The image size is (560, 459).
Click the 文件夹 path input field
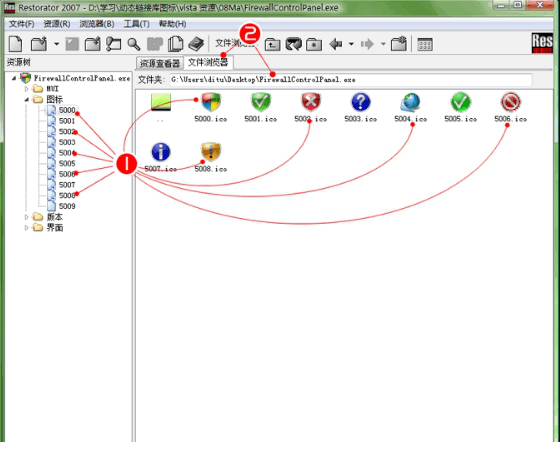pyautogui.click(x=351, y=80)
